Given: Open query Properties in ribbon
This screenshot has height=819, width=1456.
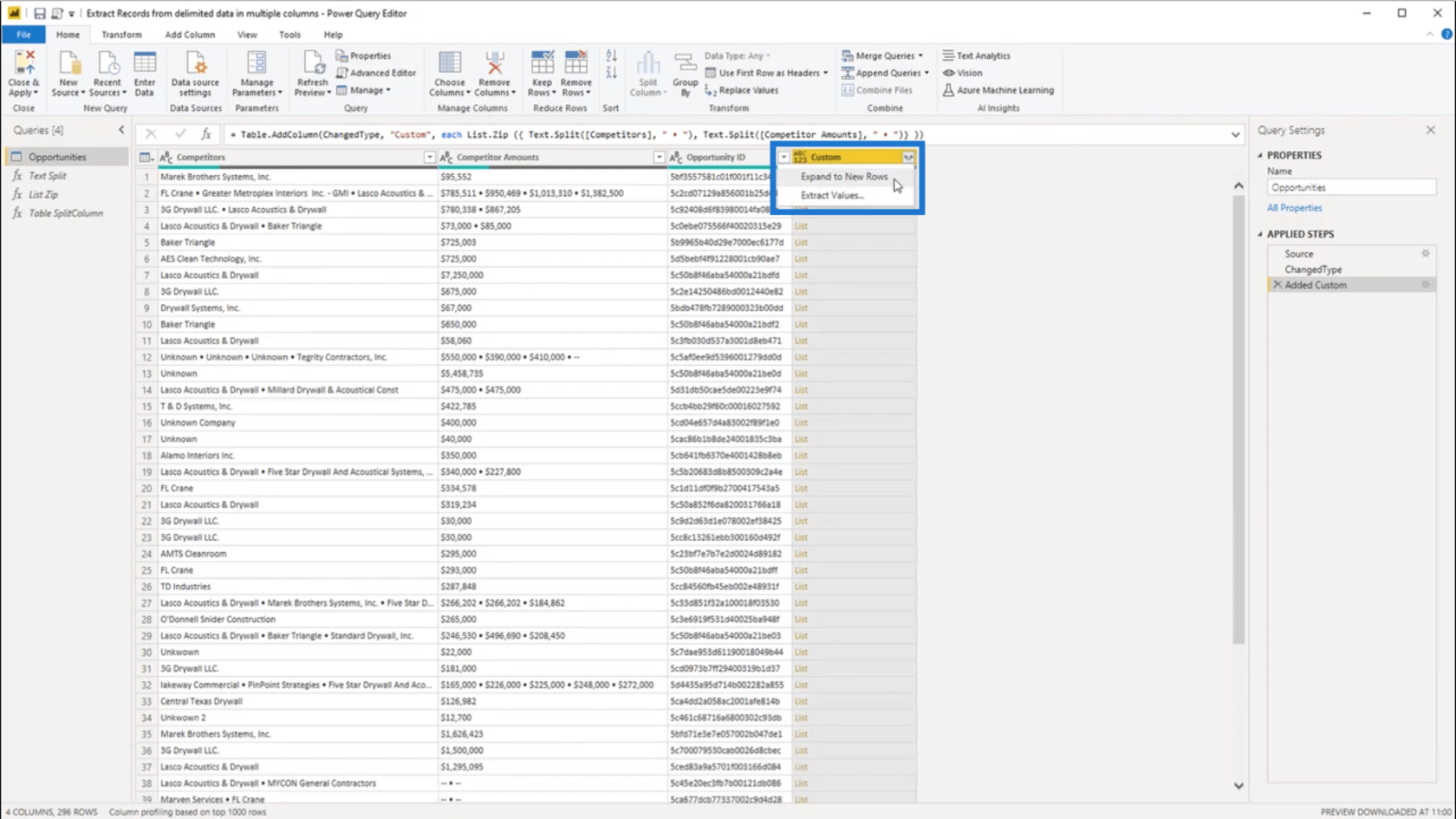Looking at the screenshot, I should tap(364, 55).
